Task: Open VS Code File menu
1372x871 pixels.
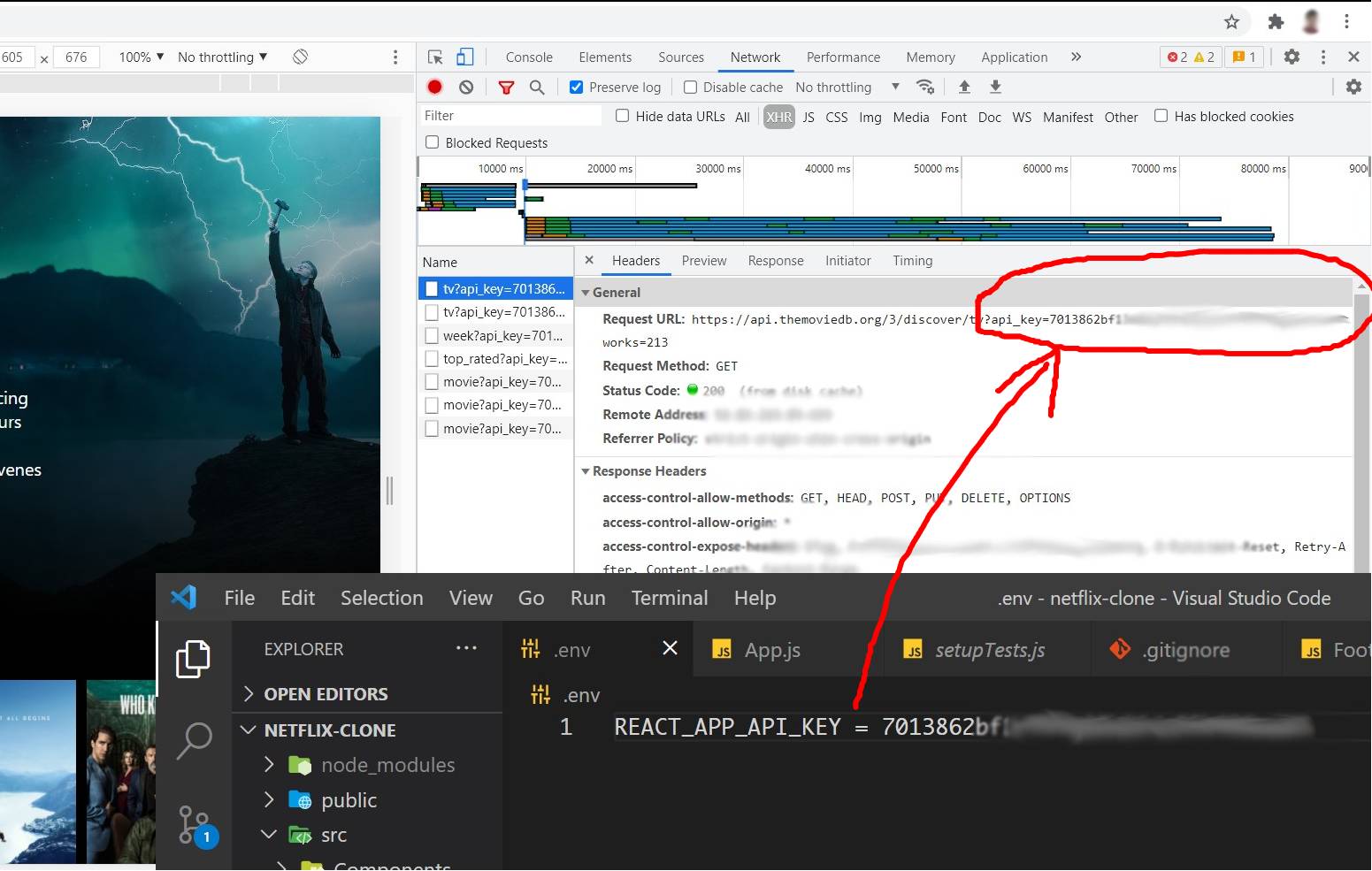Action: 240,599
